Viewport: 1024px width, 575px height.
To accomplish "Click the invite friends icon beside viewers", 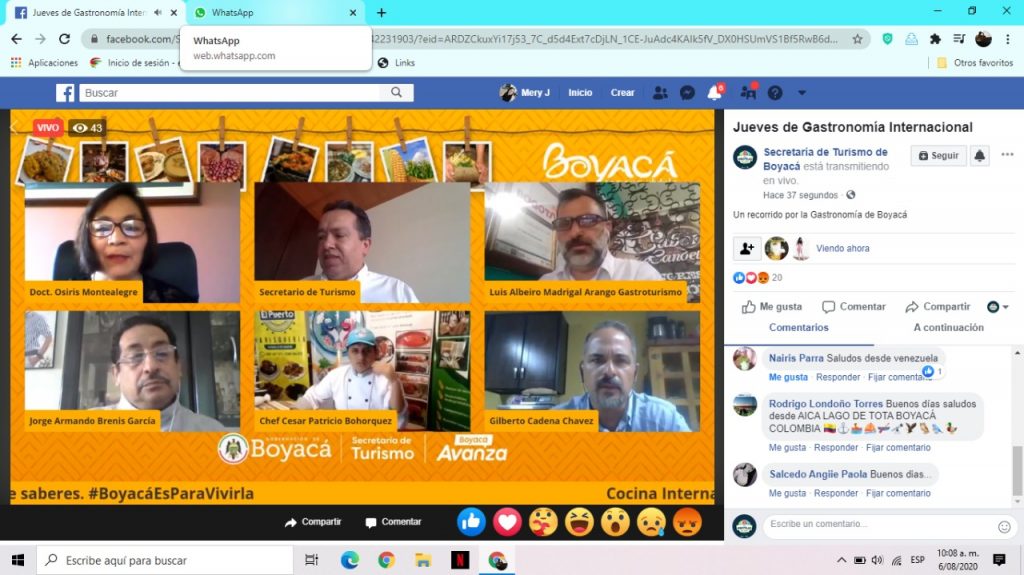I will (x=746, y=248).
